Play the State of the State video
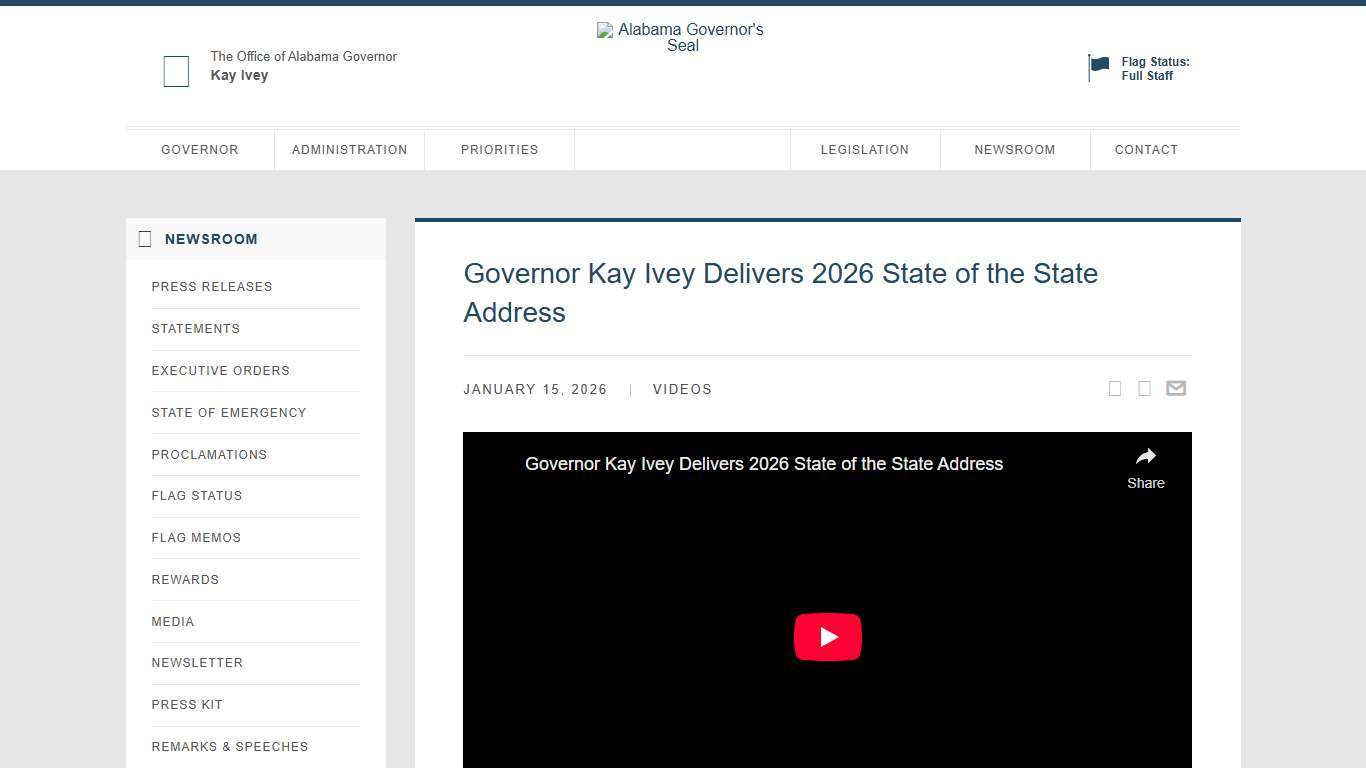The height and width of the screenshot is (768, 1366). 827,637
